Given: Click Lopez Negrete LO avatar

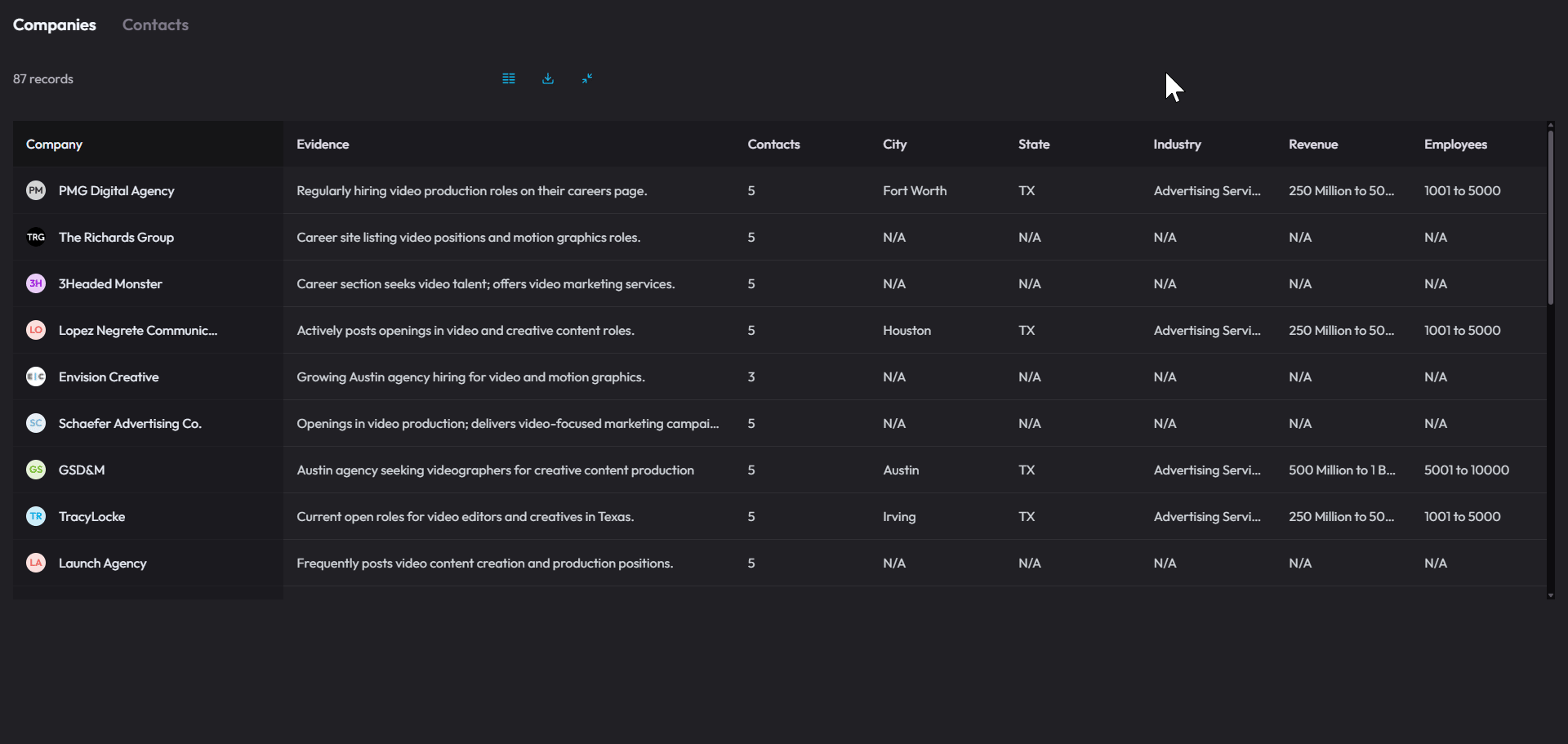Looking at the screenshot, I should point(36,330).
